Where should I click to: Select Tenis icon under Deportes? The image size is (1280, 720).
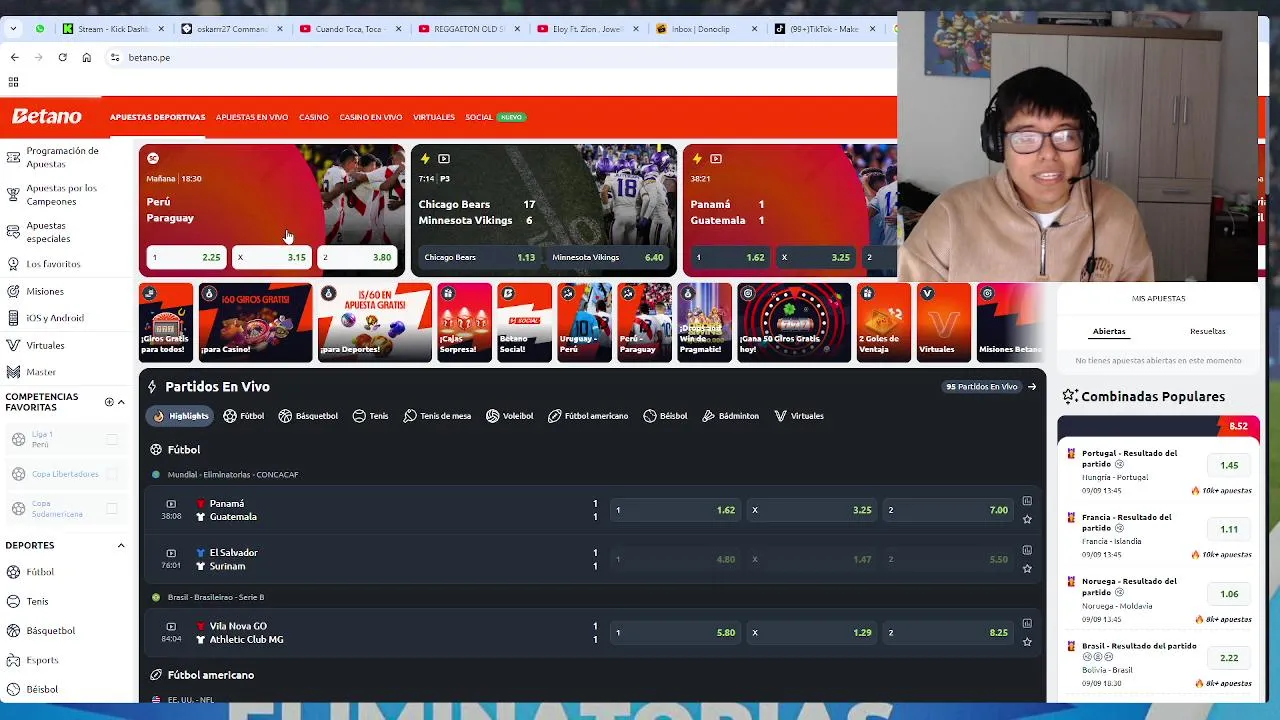point(13,601)
